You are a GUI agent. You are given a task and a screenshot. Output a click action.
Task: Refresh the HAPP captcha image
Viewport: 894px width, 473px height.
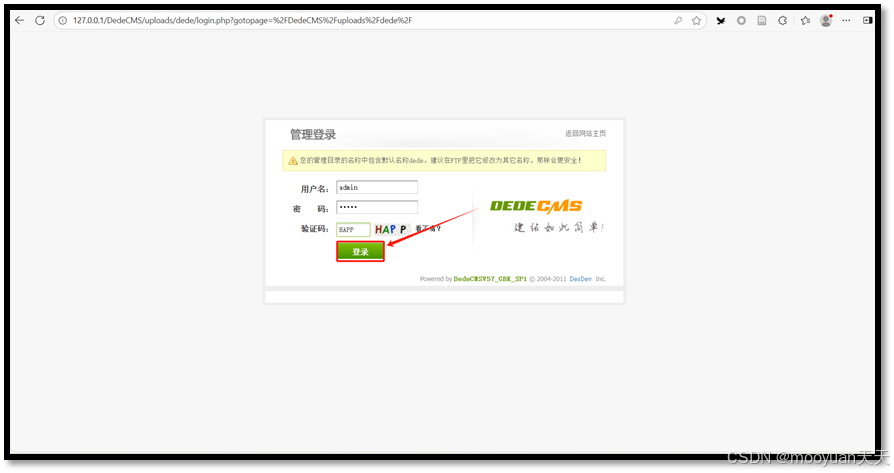tap(391, 229)
